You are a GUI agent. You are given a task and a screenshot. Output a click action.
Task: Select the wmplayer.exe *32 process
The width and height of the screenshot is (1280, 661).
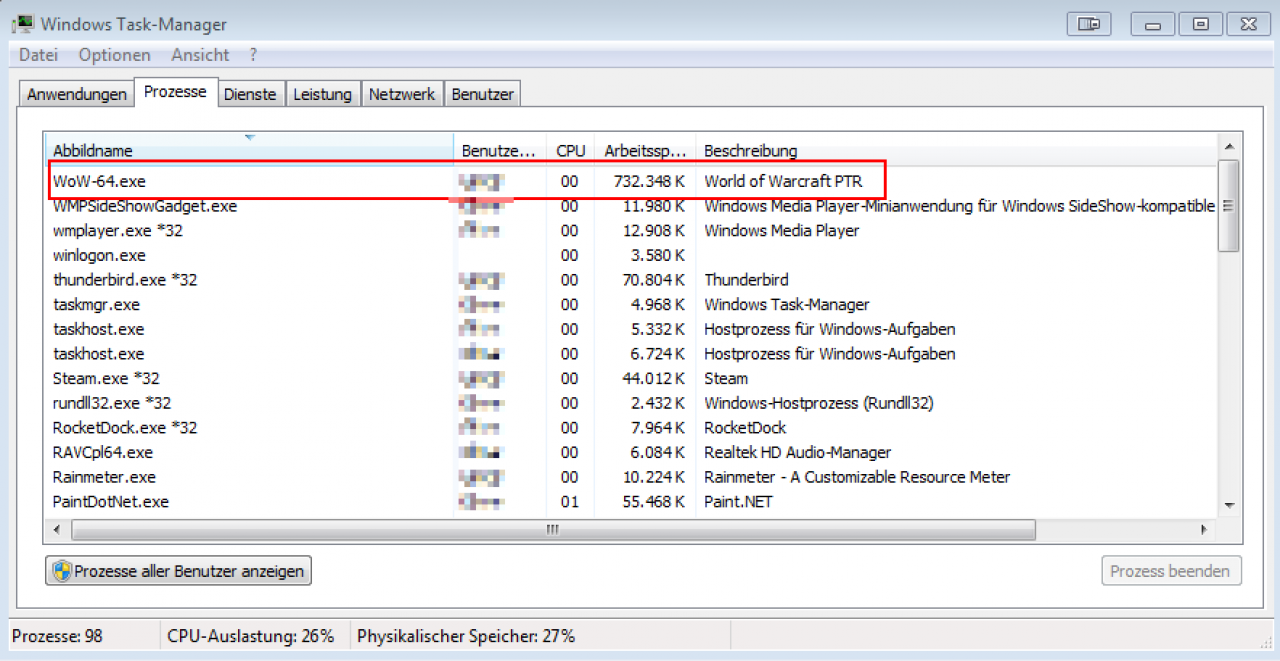632,230
